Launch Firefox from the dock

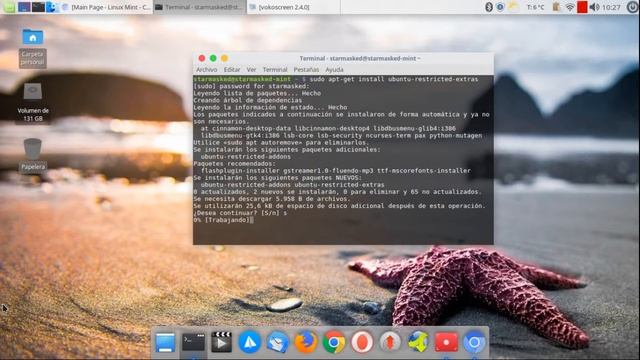click(306, 342)
